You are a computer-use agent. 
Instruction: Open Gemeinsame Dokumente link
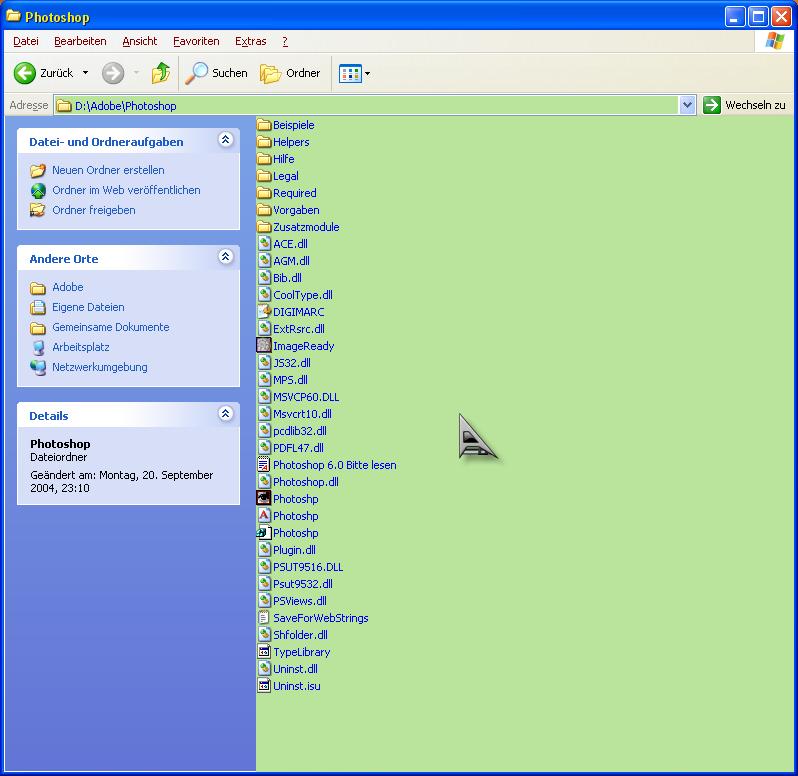(110, 327)
